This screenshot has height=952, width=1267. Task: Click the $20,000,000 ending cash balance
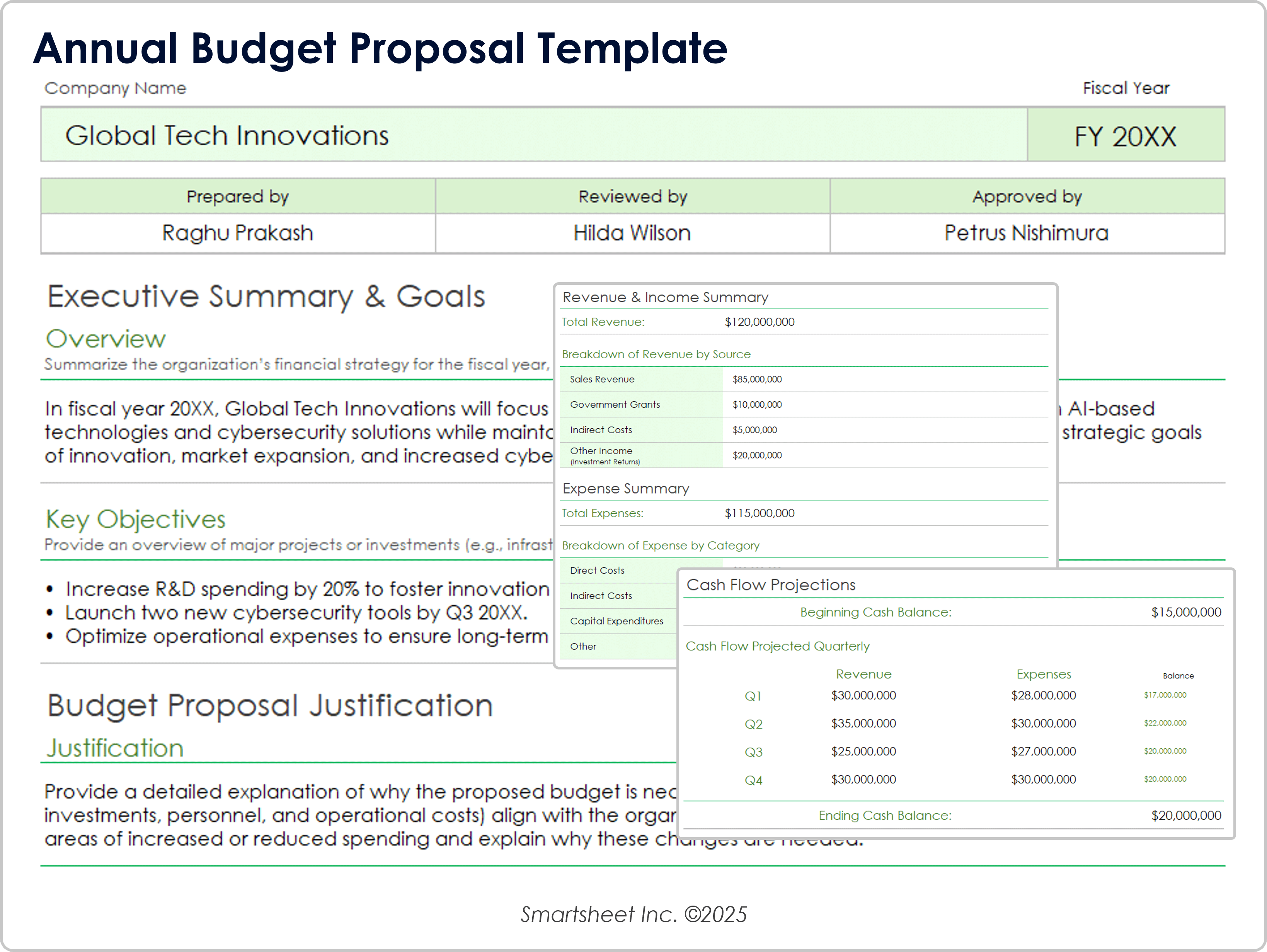(x=1186, y=816)
